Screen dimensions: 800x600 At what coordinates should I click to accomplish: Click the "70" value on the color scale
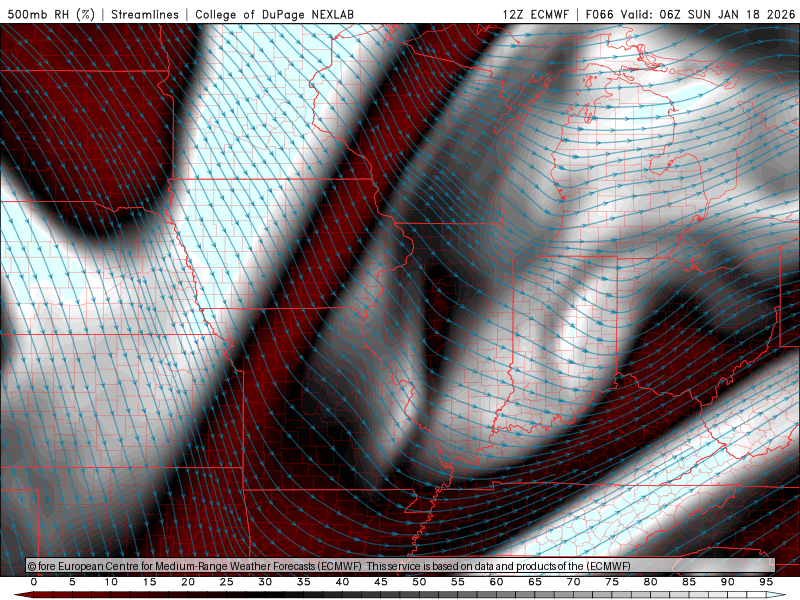[573, 582]
